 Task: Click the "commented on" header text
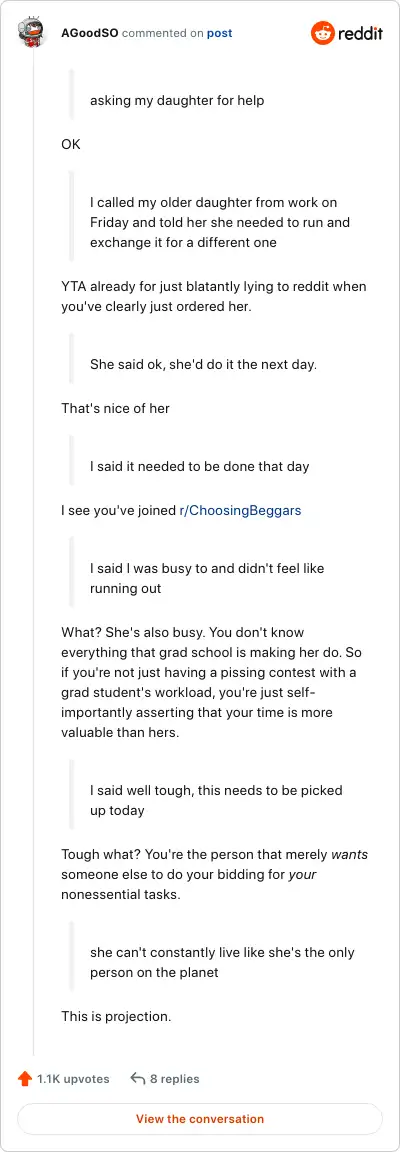point(162,33)
